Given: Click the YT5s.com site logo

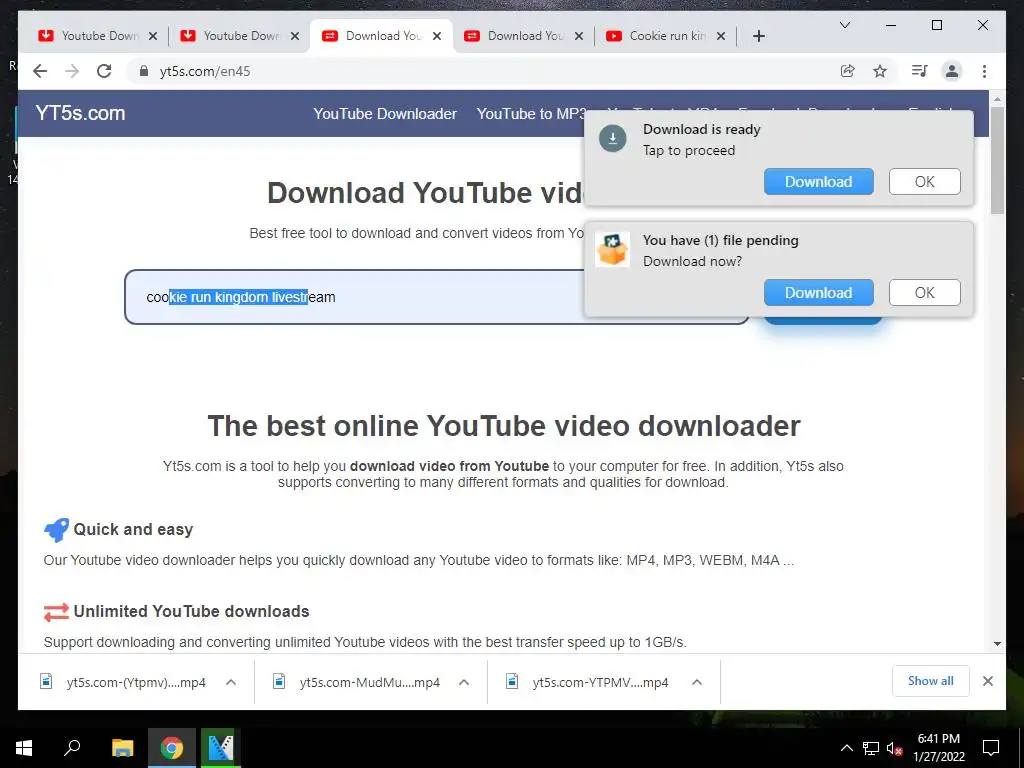Looking at the screenshot, I should click(80, 113).
